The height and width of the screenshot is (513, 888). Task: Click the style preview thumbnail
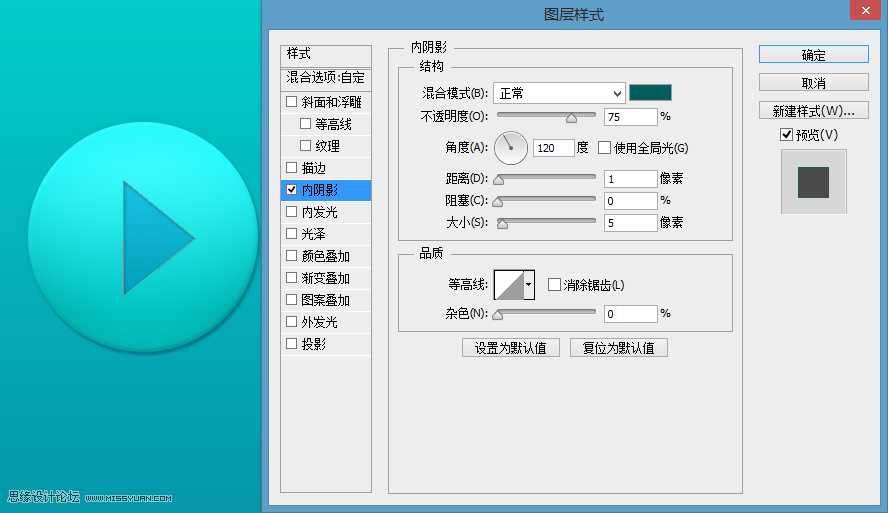[x=813, y=182]
